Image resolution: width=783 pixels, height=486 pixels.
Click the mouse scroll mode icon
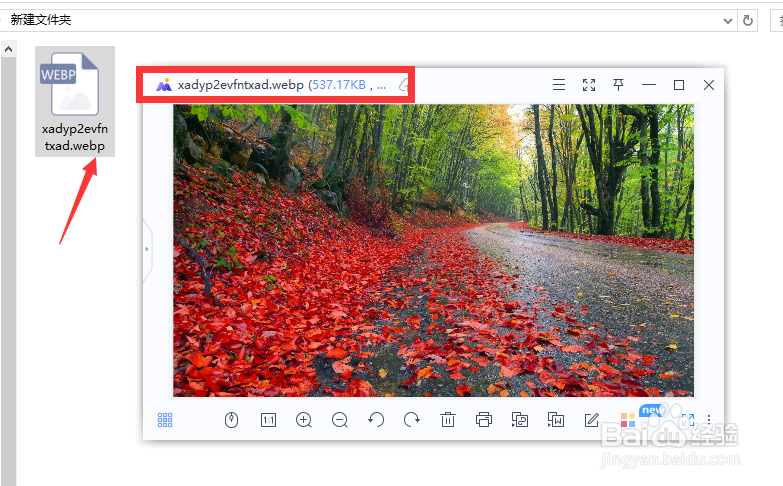click(231, 420)
